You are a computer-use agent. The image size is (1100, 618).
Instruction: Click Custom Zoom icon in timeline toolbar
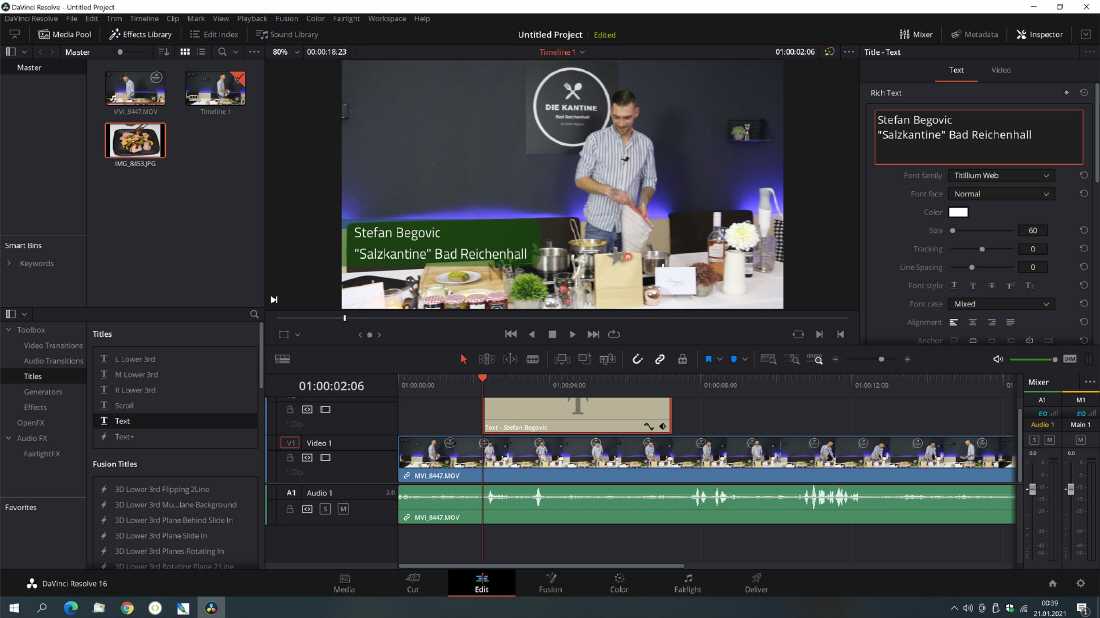[815, 359]
